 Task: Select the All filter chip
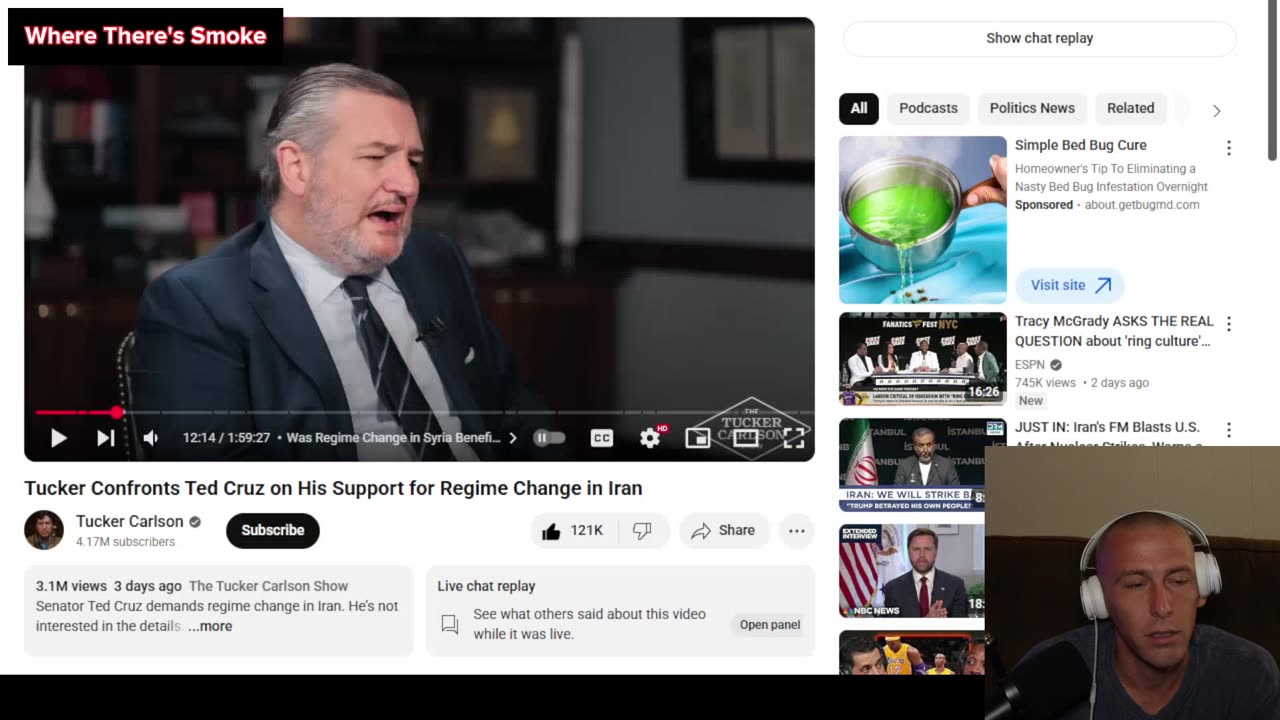pyautogui.click(x=859, y=108)
